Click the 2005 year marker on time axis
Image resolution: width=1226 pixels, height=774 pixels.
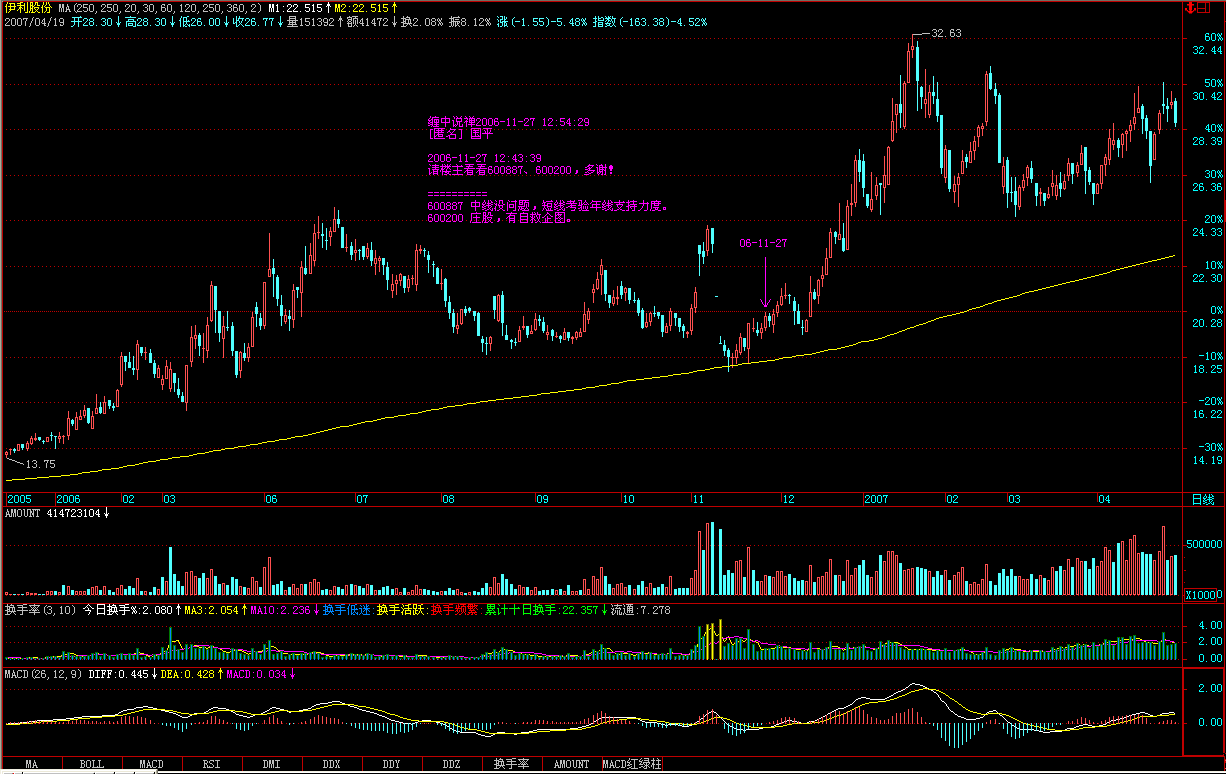point(19,498)
